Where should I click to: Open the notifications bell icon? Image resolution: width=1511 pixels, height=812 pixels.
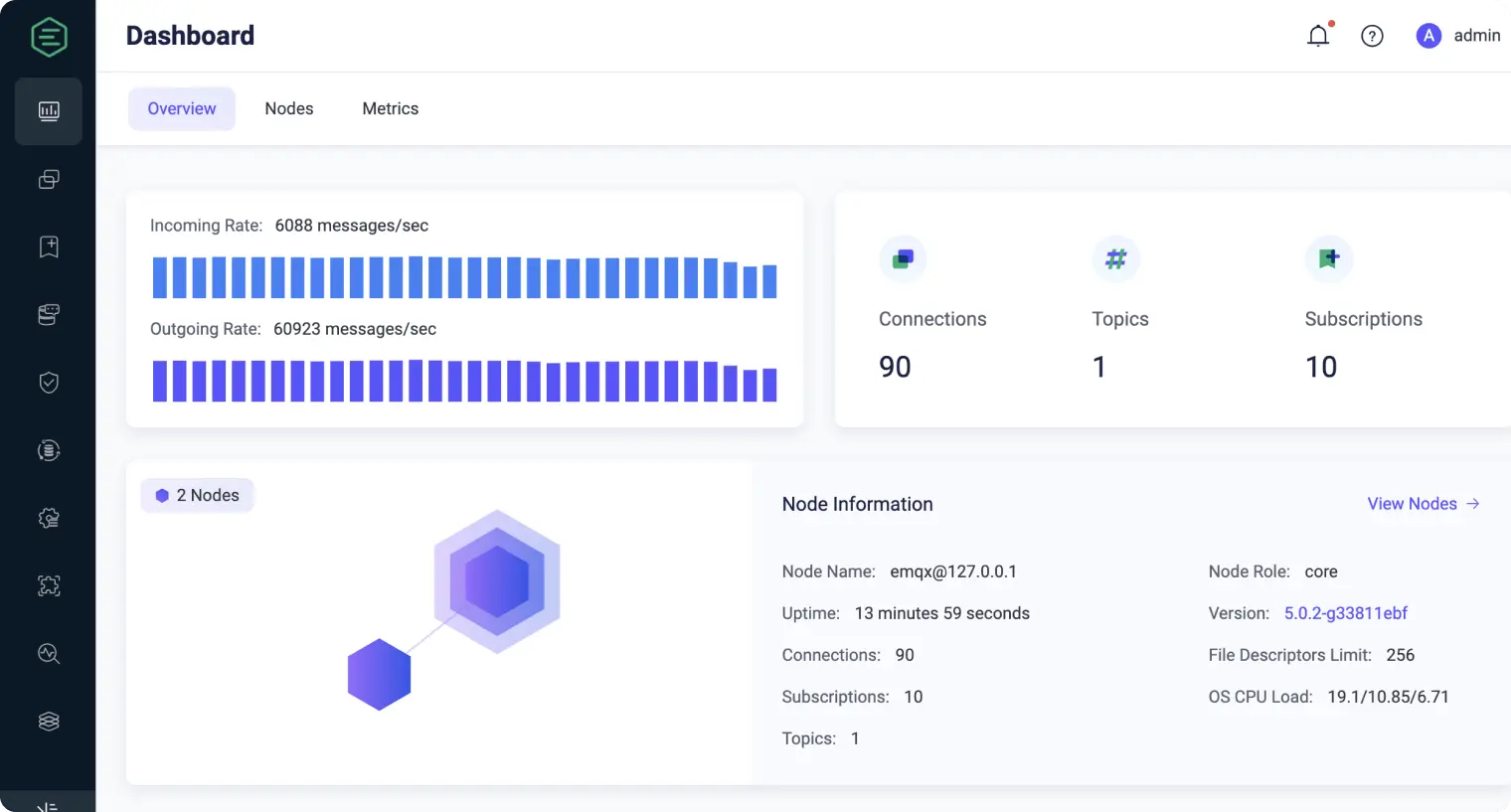[x=1318, y=36]
